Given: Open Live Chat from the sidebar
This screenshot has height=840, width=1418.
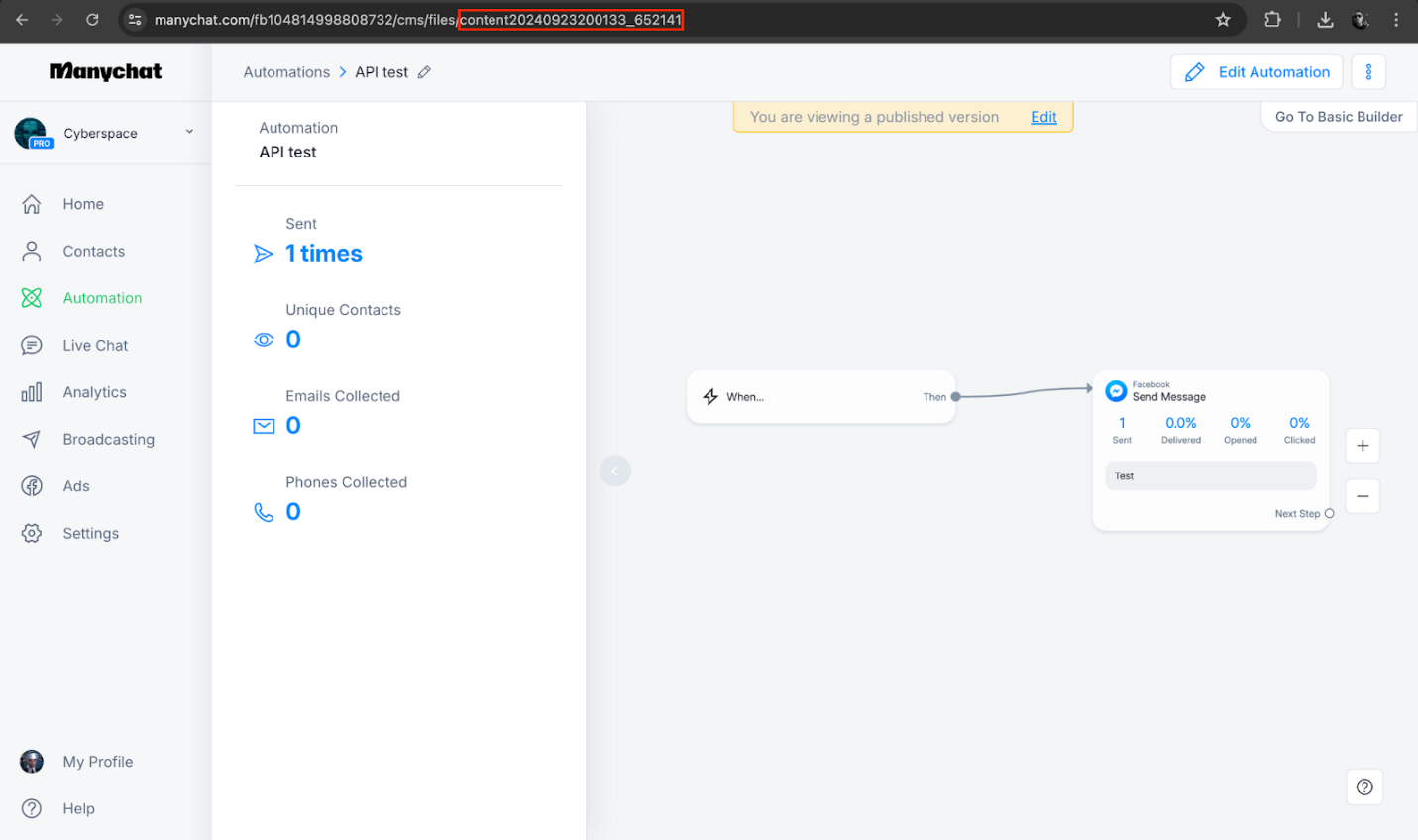Looking at the screenshot, I should [95, 346].
